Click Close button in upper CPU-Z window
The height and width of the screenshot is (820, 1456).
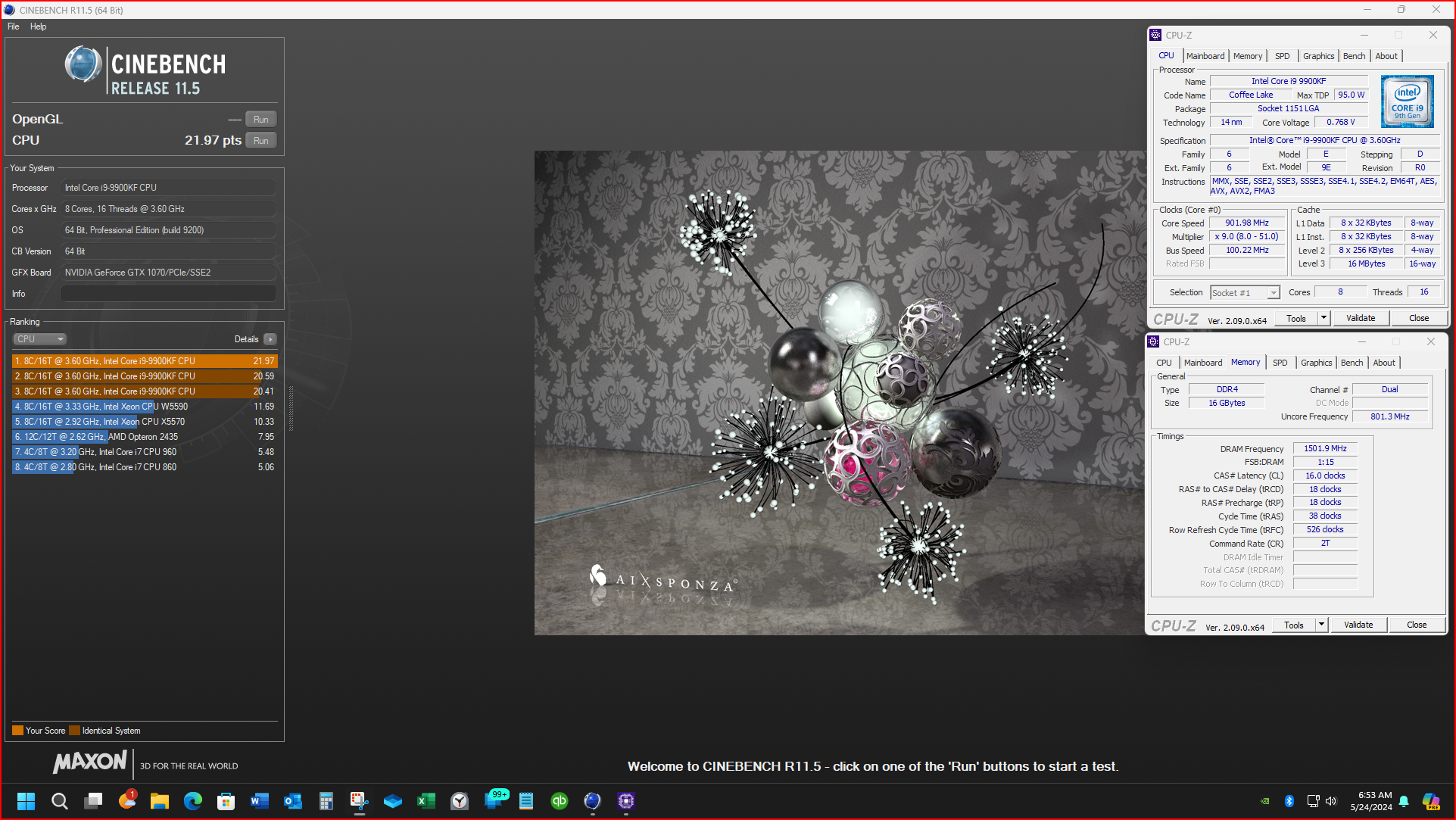point(1419,319)
